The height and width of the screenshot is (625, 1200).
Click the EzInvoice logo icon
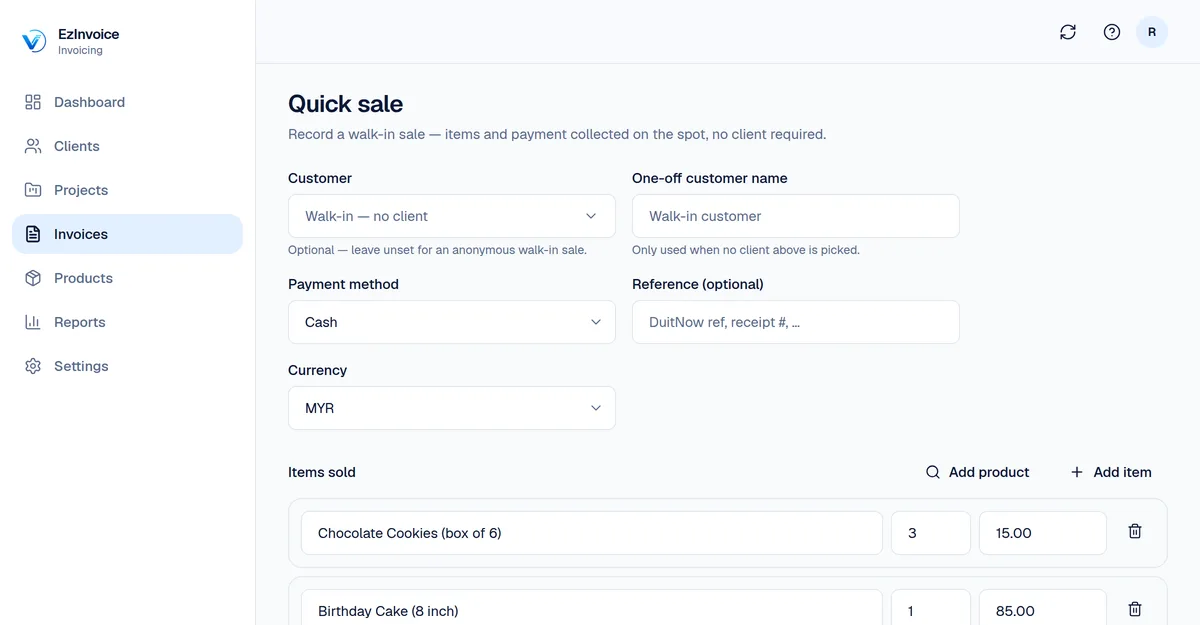click(34, 41)
